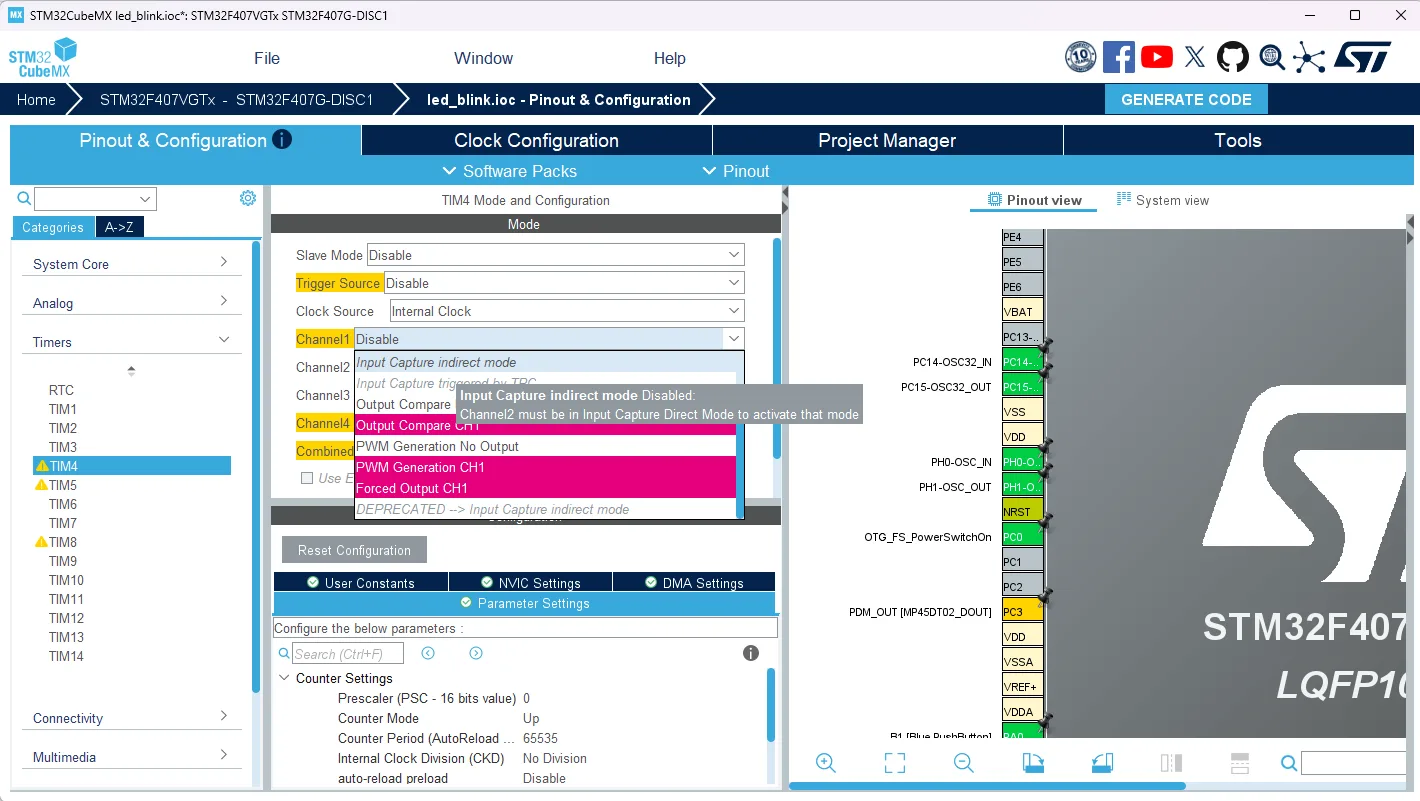Click the 10-year anniversary badge icon

(x=1081, y=57)
